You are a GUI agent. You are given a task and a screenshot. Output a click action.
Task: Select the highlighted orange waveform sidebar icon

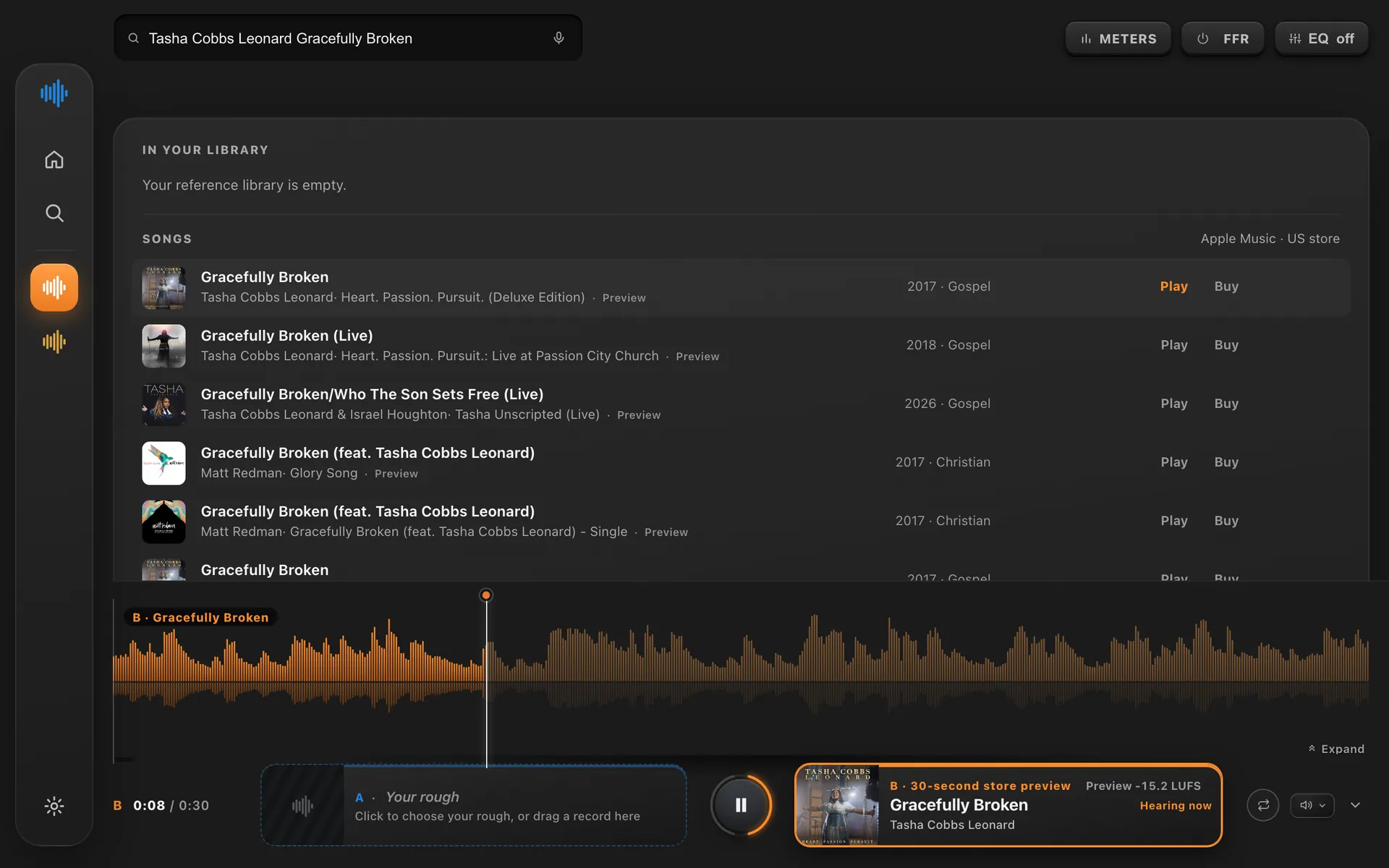tap(54, 287)
